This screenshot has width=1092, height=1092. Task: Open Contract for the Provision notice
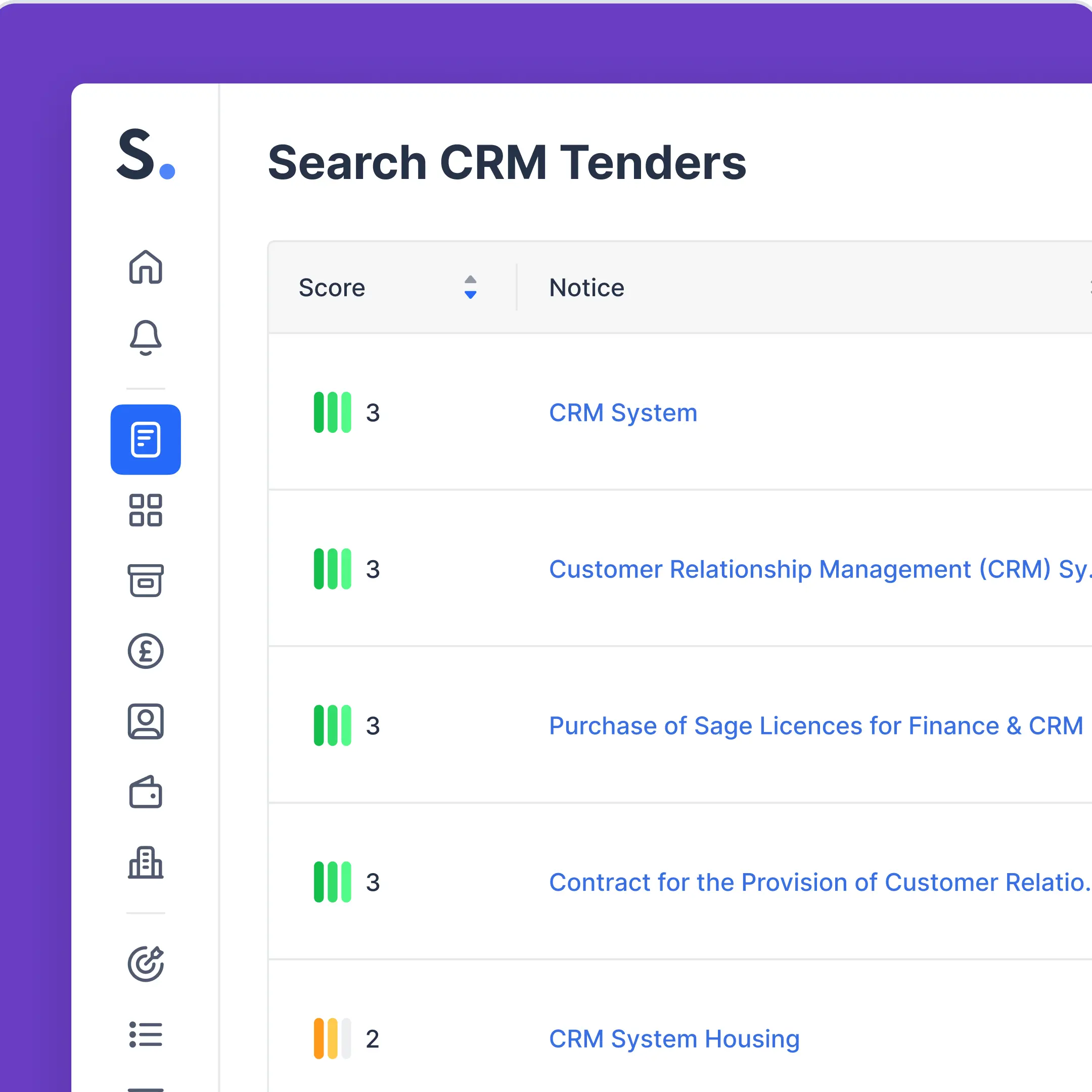click(820, 882)
